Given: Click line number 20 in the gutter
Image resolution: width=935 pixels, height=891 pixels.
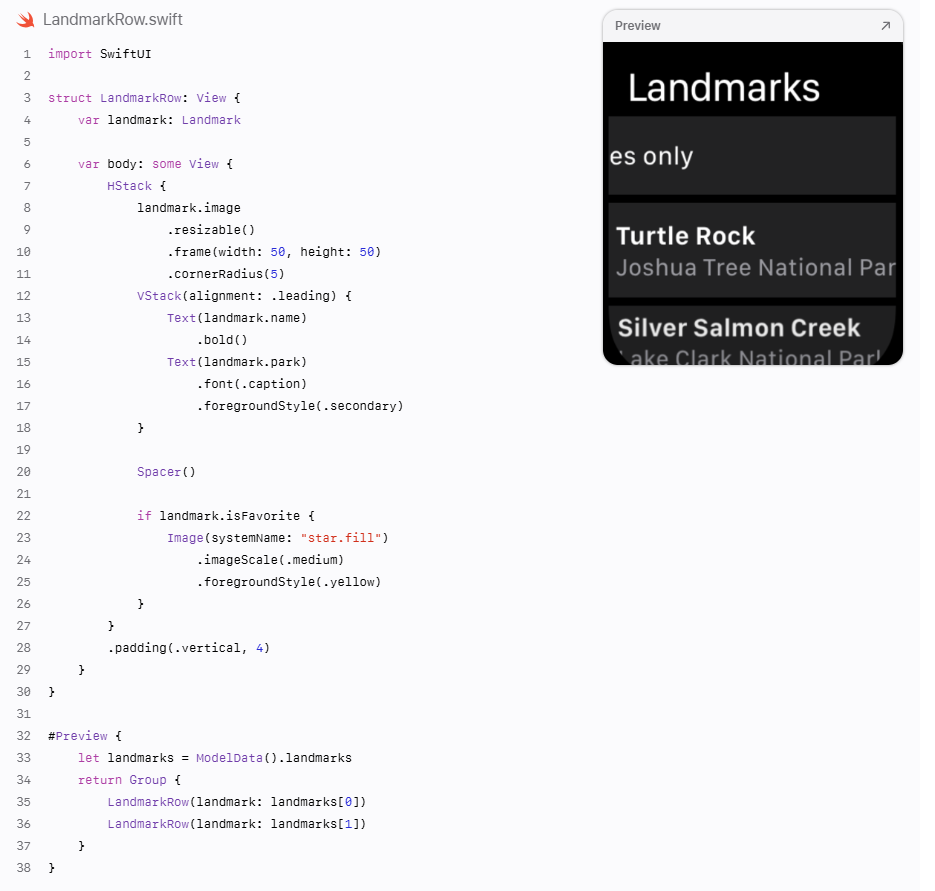Looking at the screenshot, I should [x=24, y=472].
